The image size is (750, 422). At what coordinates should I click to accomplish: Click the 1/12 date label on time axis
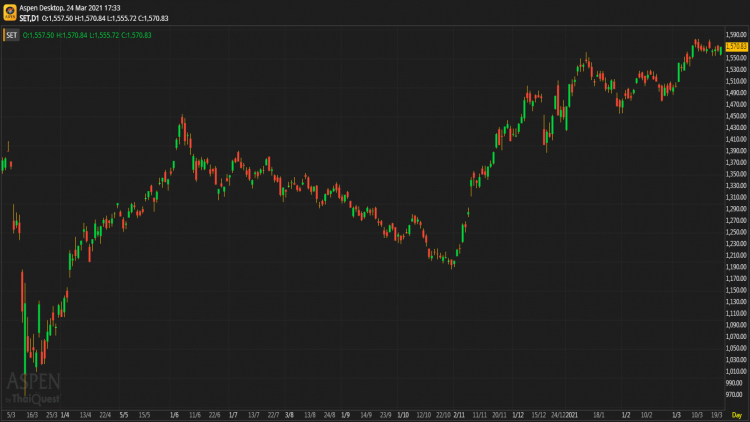[518, 415]
